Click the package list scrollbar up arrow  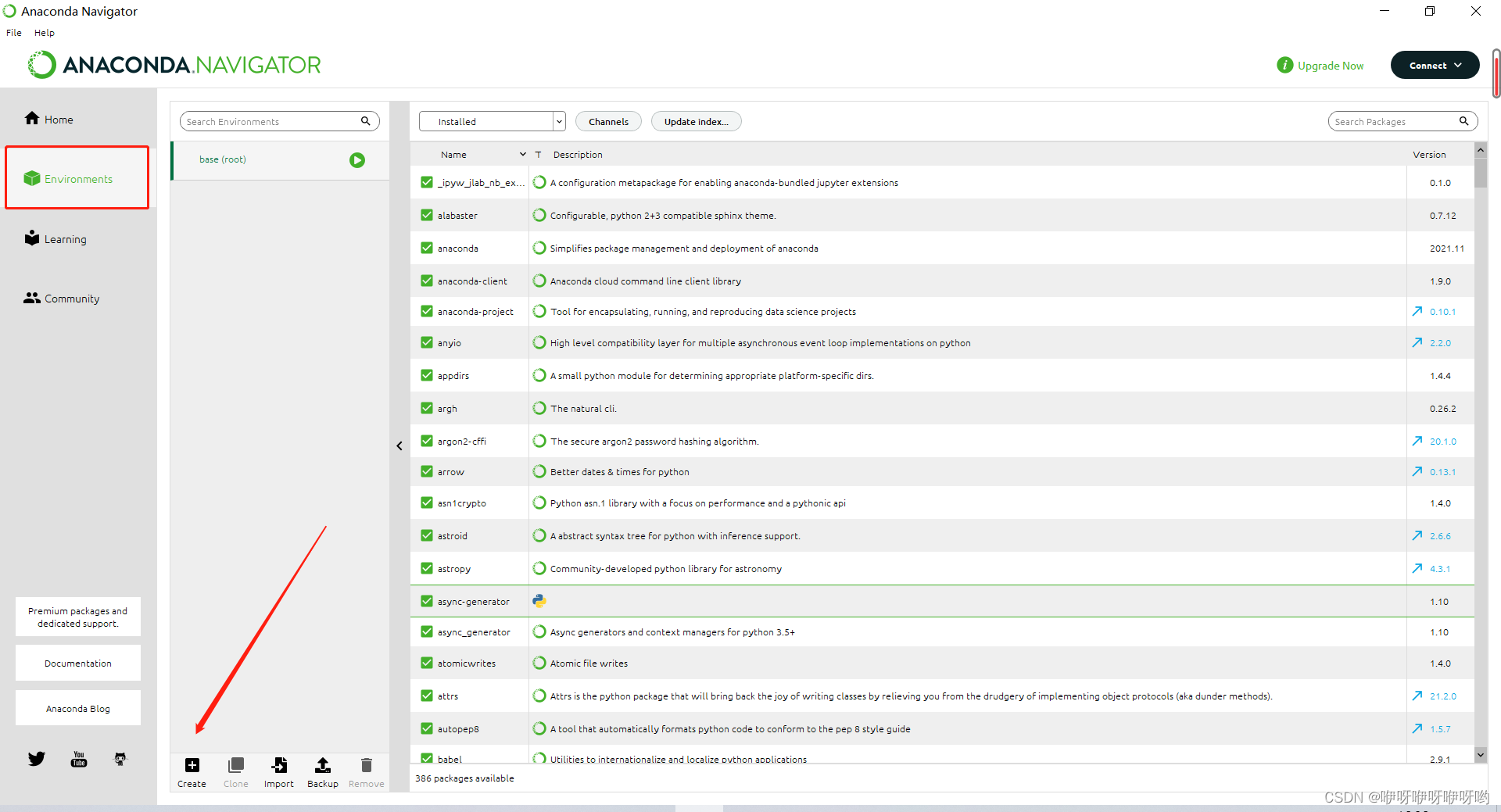(x=1481, y=149)
